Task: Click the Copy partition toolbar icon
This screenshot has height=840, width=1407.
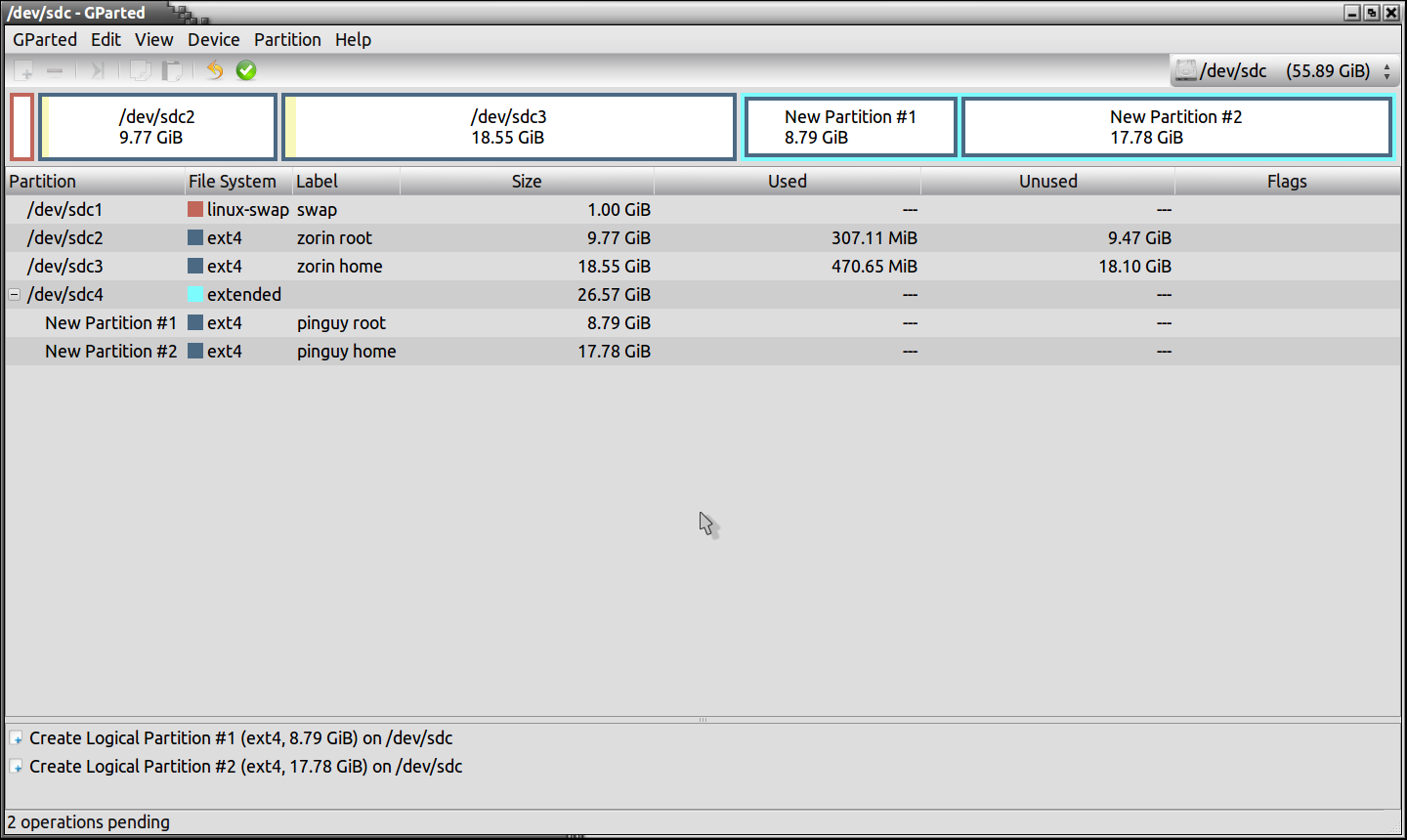Action: pyautogui.click(x=141, y=70)
